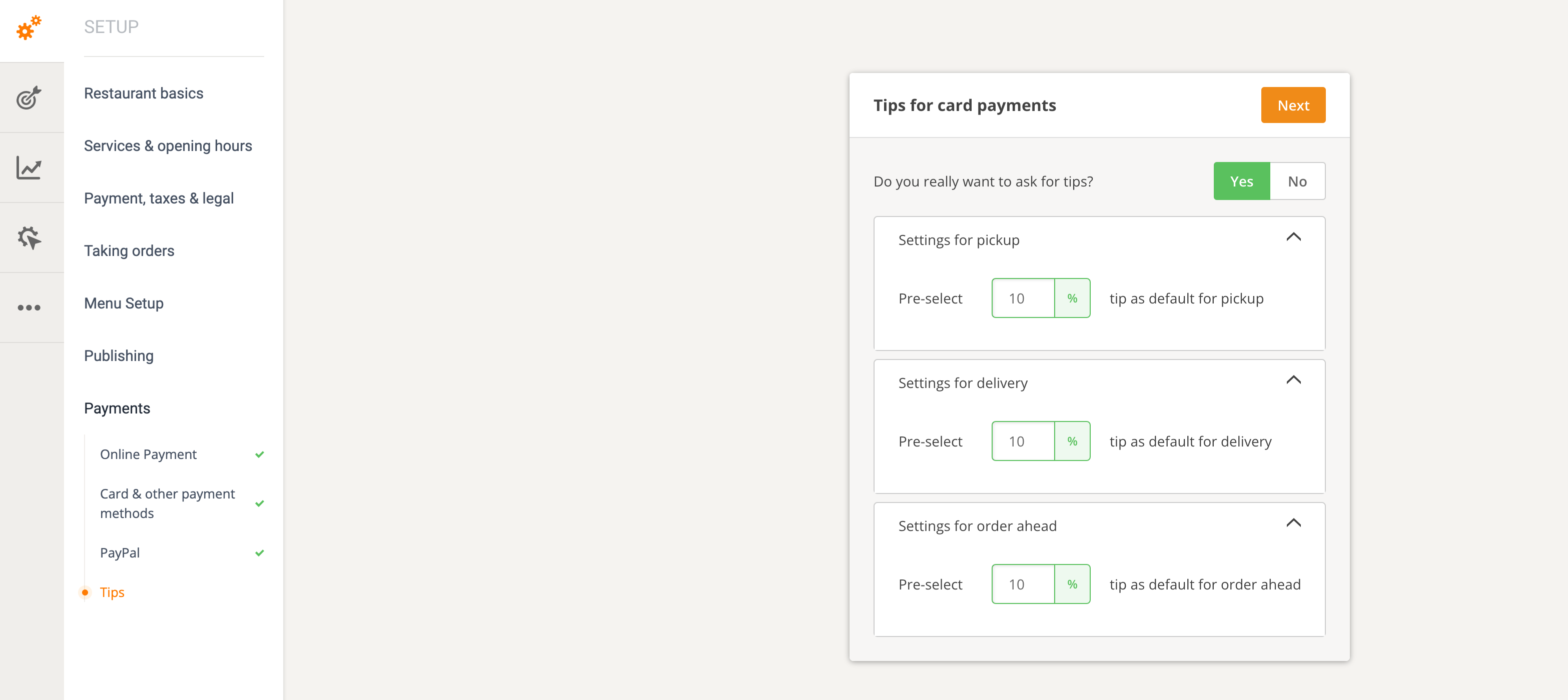Screen dimensions: 1568x700
Task: Click the Next button
Action: coord(1293,104)
